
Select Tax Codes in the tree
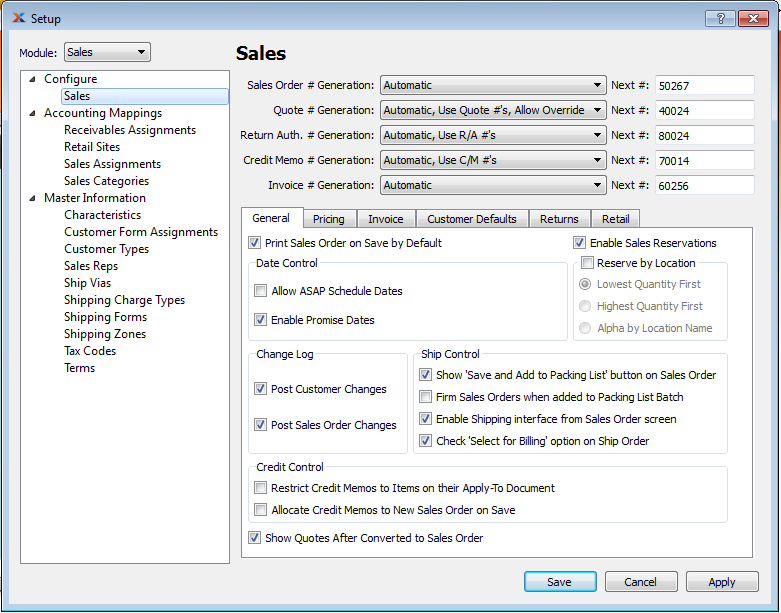(x=90, y=351)
